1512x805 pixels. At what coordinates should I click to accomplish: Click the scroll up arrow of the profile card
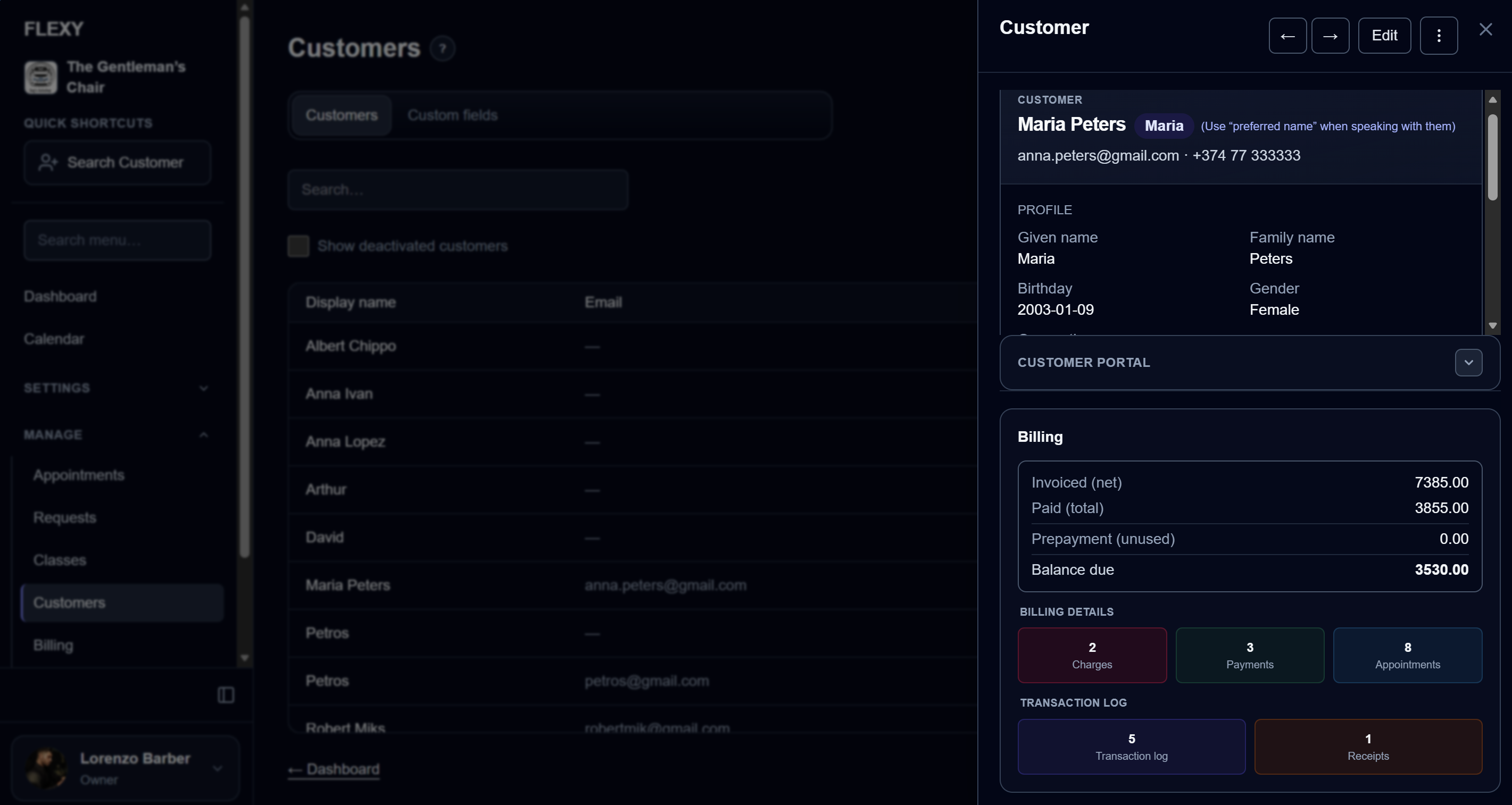1492,100
